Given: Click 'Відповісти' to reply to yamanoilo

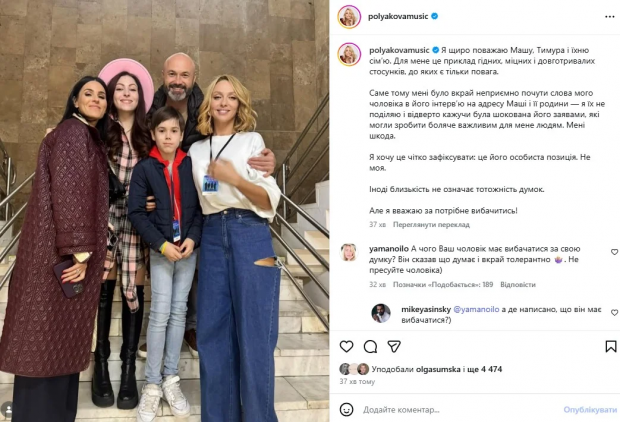Looking at the screenshot, I should [x=518, y=284].
